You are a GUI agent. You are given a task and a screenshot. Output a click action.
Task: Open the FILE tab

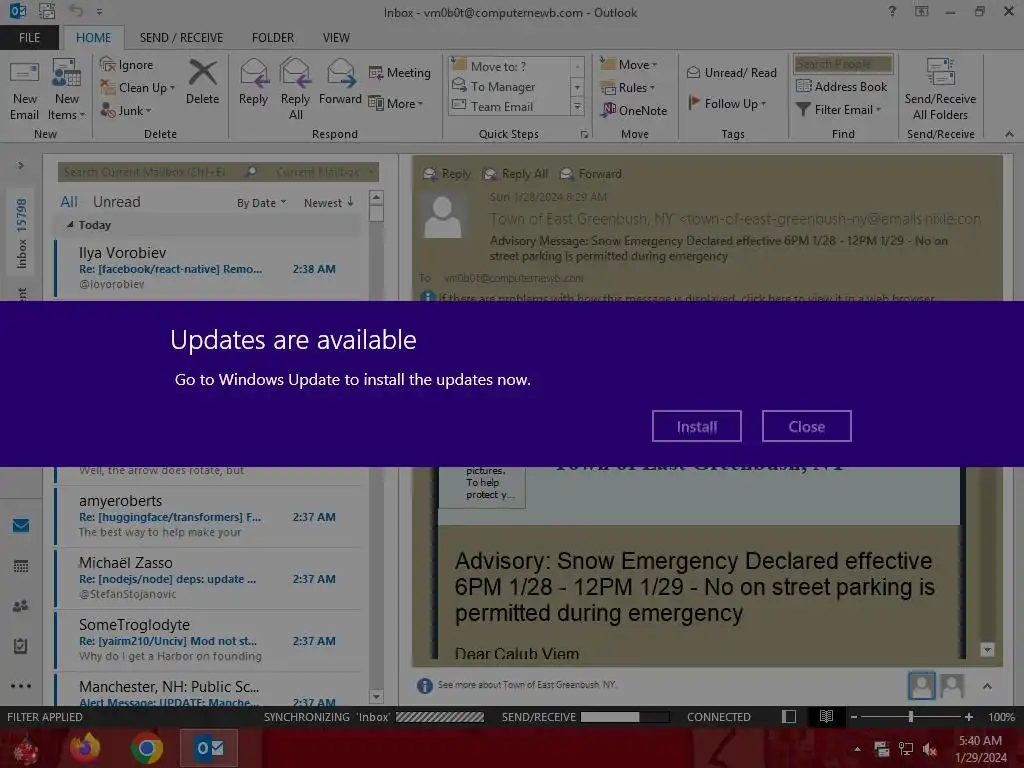point(29,37)
